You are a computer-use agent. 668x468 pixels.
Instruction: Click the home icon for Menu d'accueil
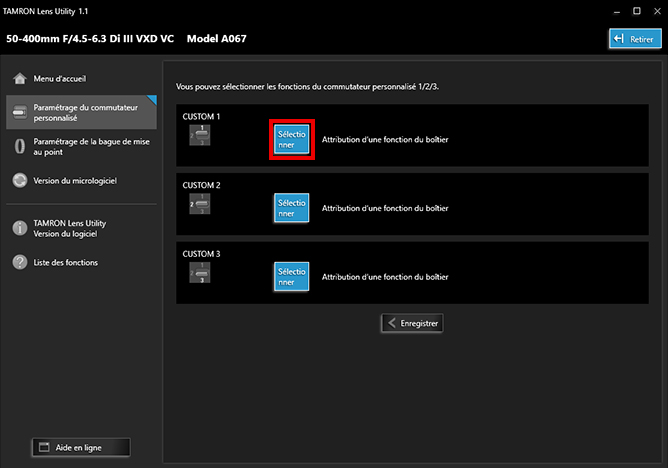(20, 78)
